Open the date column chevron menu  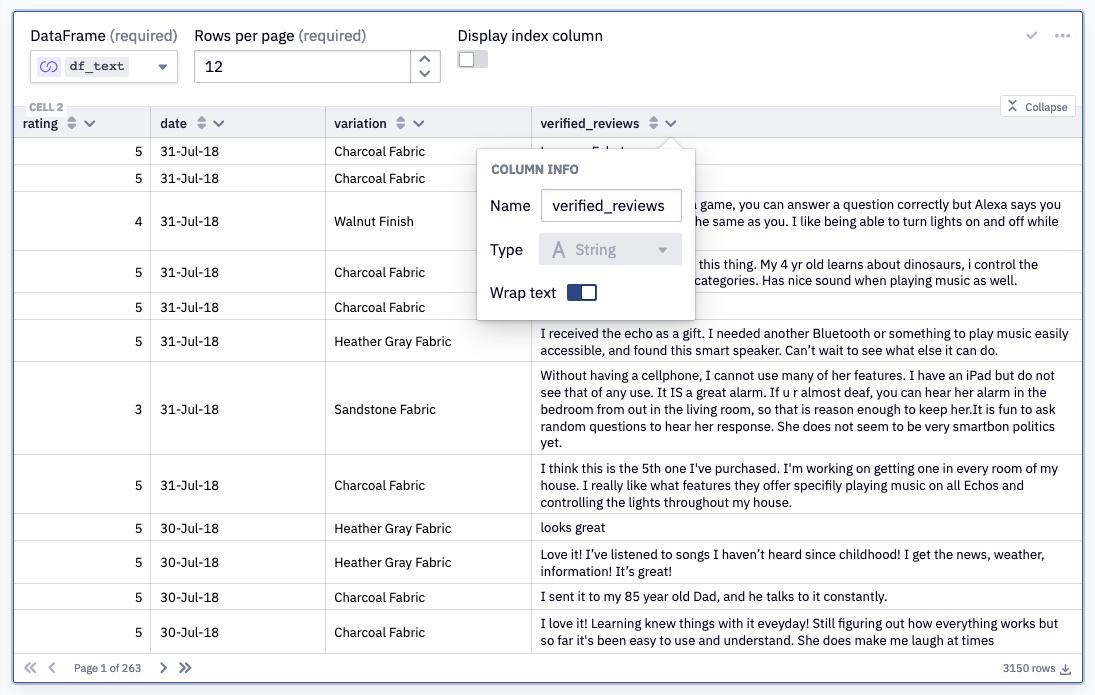219,124
